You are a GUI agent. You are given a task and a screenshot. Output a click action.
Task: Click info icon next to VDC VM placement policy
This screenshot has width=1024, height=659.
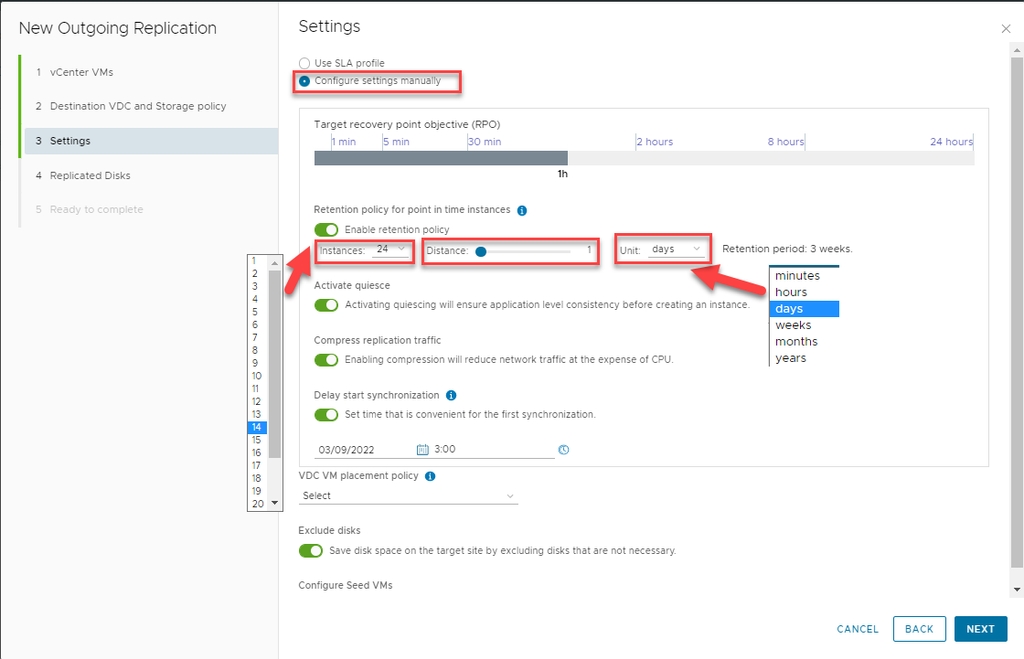(430, 476)
